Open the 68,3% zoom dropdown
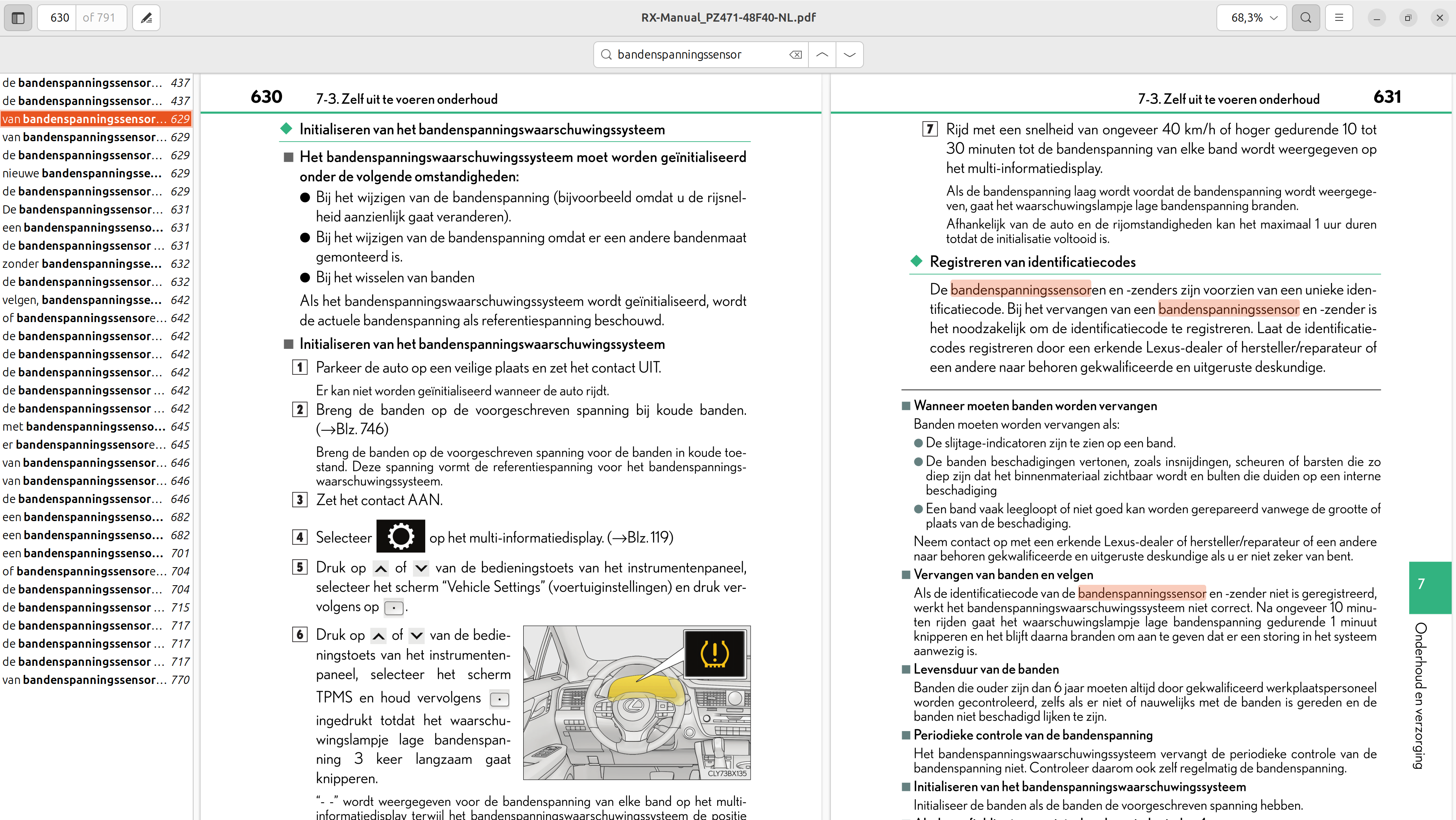Image resolution: width=1456 pixels, height=820 pixels. (x=1251, y=18)
